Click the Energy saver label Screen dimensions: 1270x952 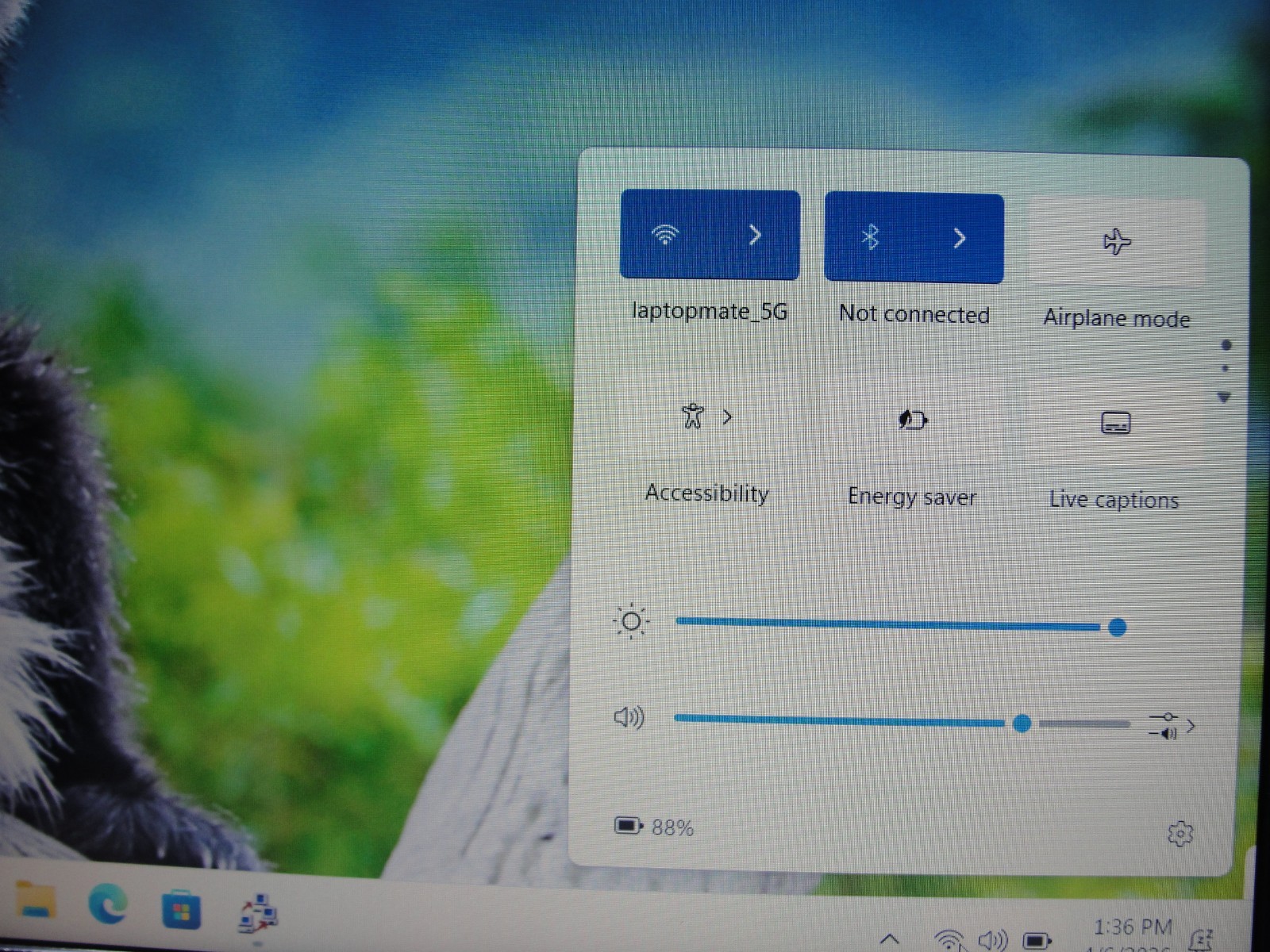point(912,497)
